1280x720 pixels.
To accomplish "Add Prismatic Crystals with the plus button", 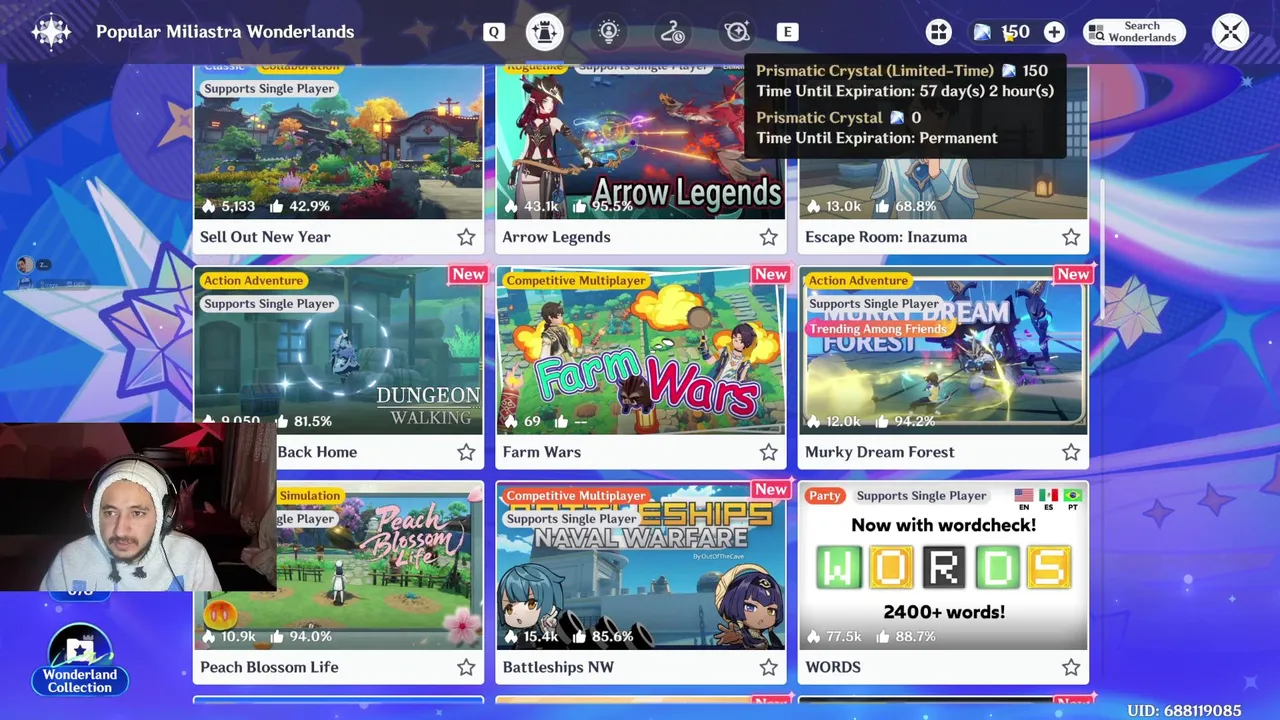I will click(1054, 33).
